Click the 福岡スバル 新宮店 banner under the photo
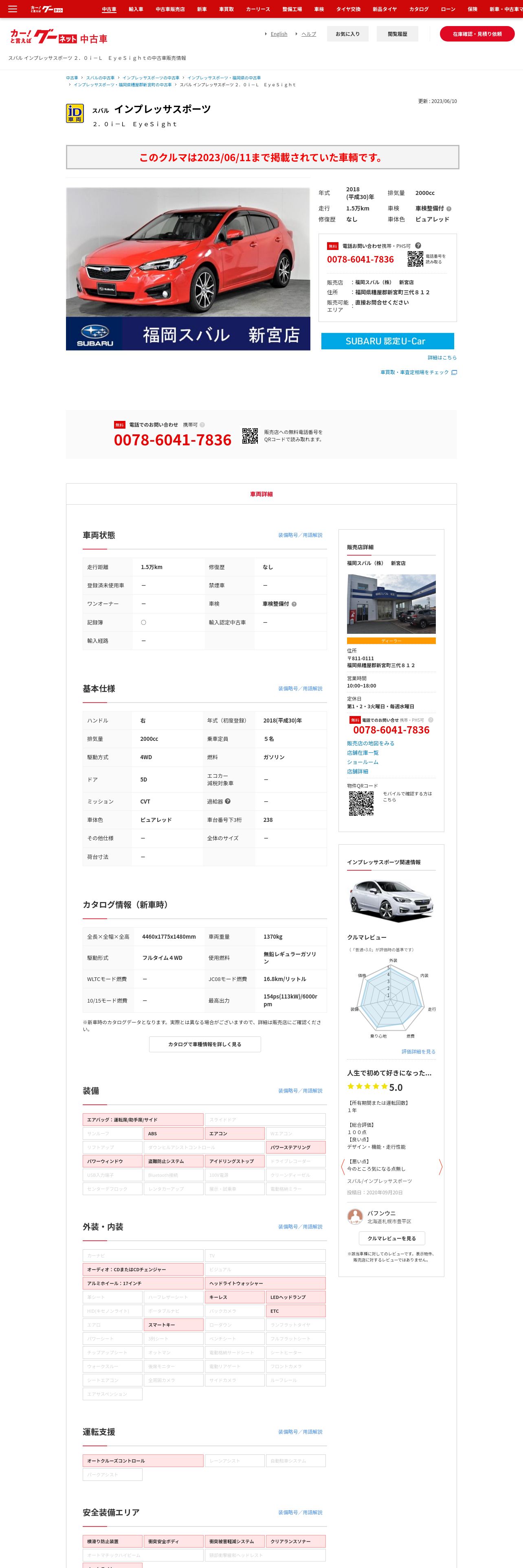The image size is (523, 1568). click(188, 333)
